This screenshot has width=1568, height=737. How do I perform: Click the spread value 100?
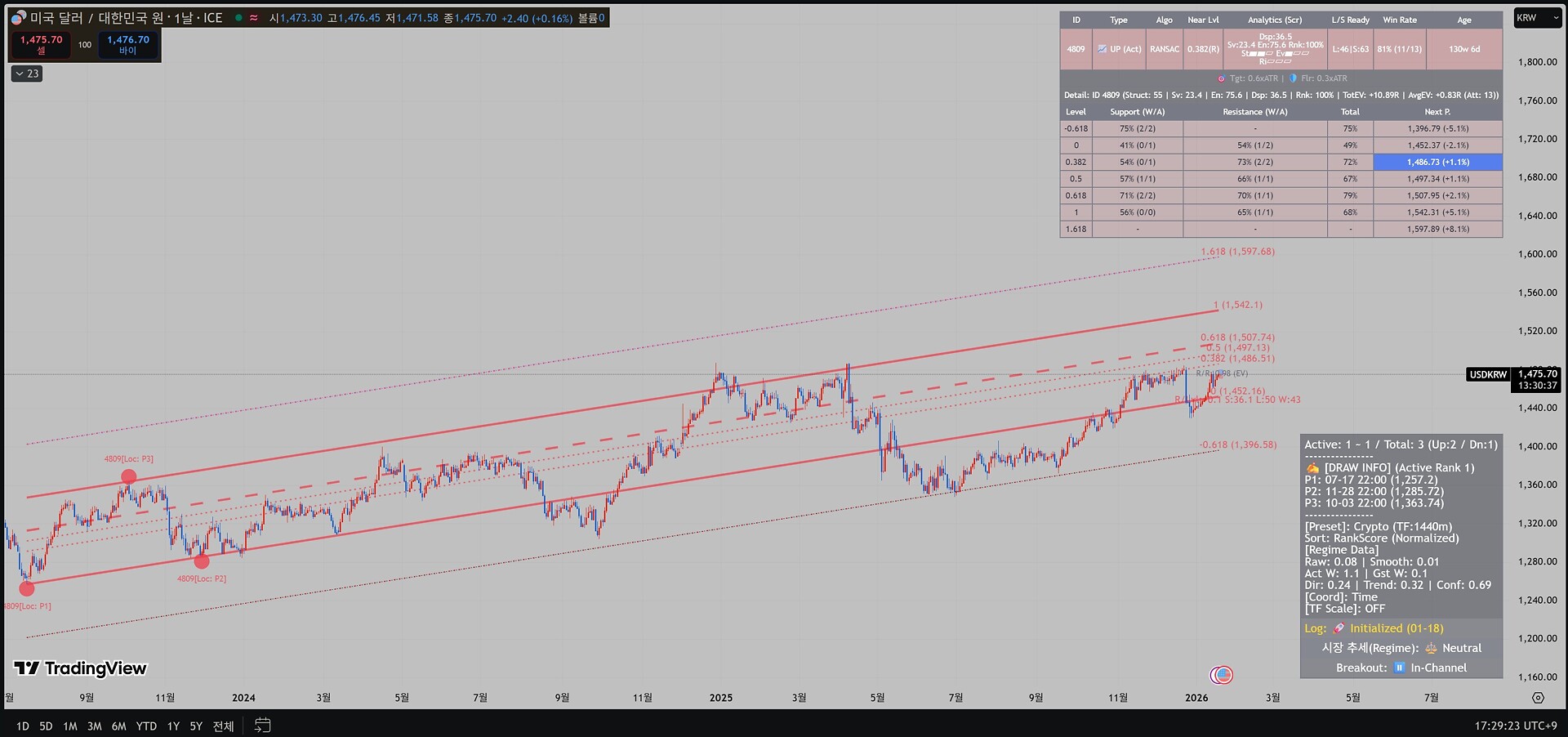(x=85, y=45)
